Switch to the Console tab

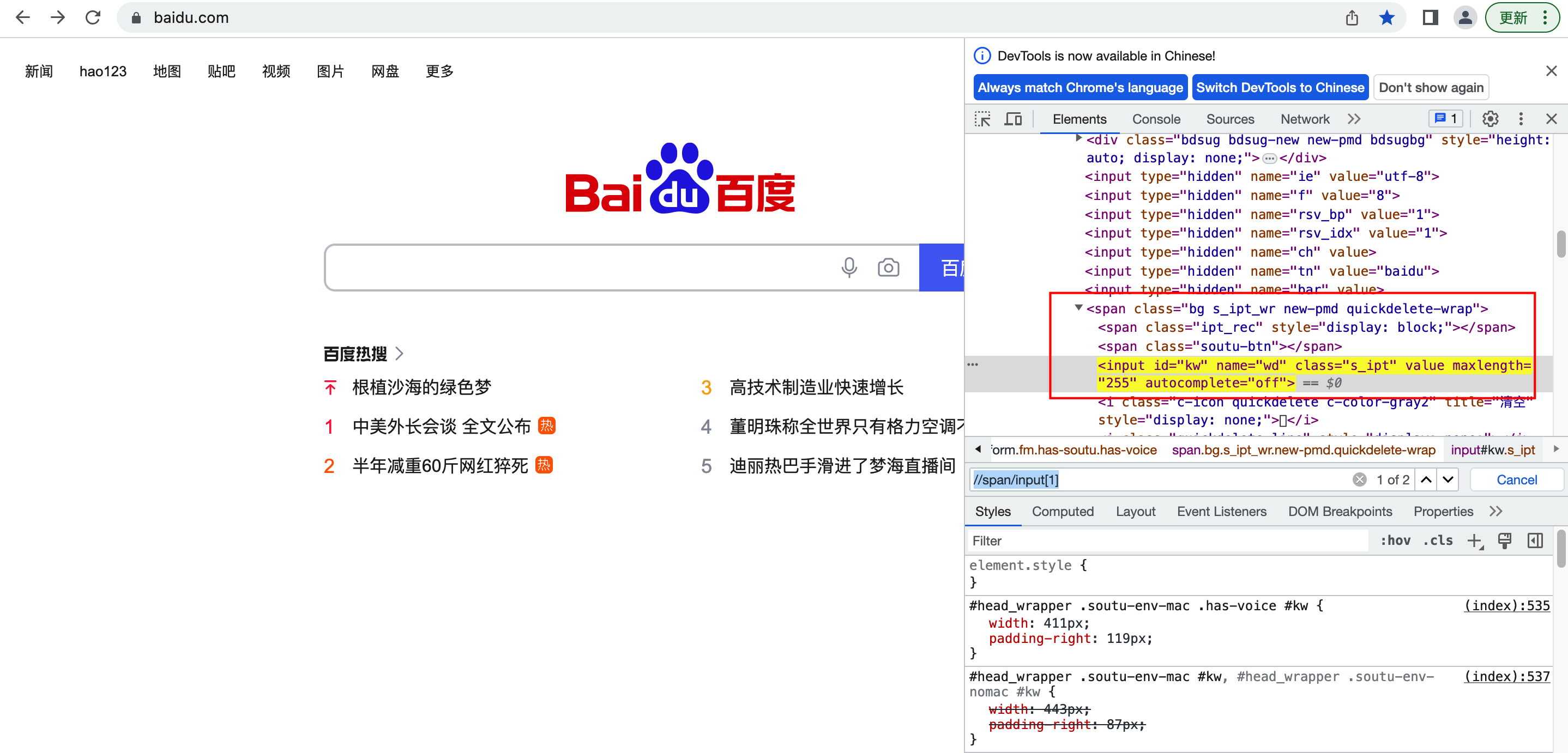click(1155, 119)
